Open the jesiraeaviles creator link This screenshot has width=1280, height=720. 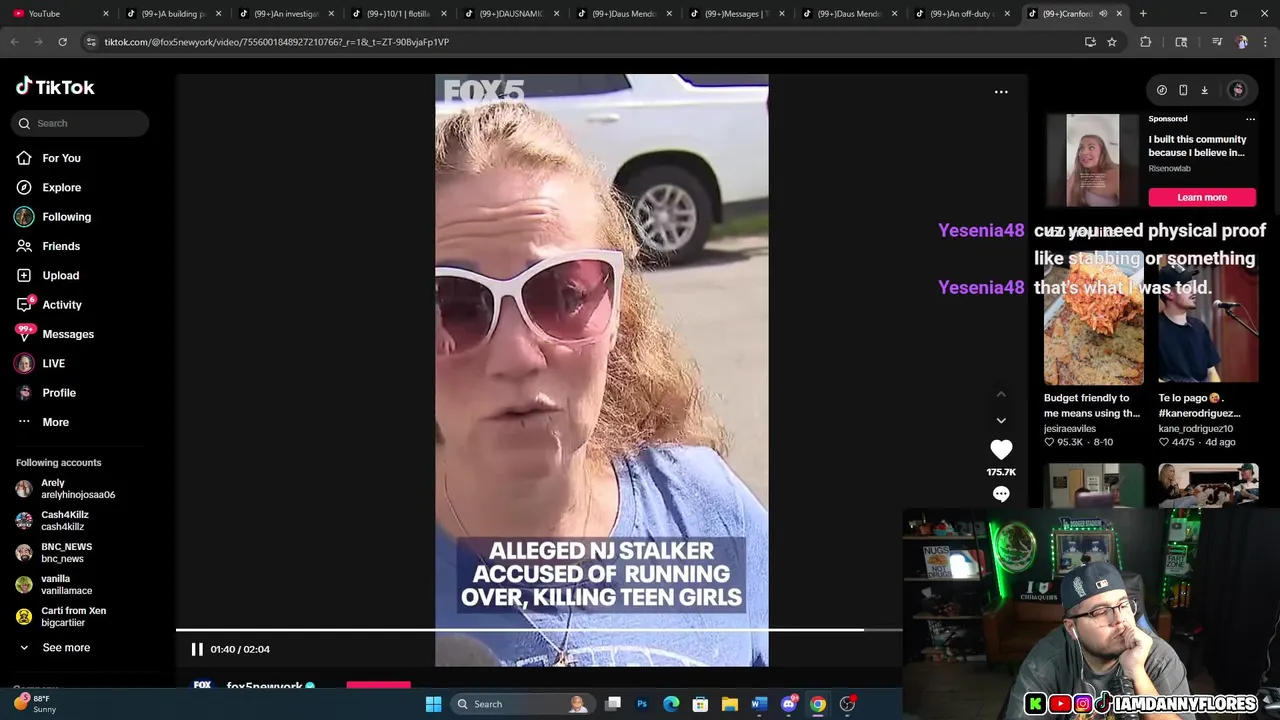pyautogui.click(x=1070, y=428)
